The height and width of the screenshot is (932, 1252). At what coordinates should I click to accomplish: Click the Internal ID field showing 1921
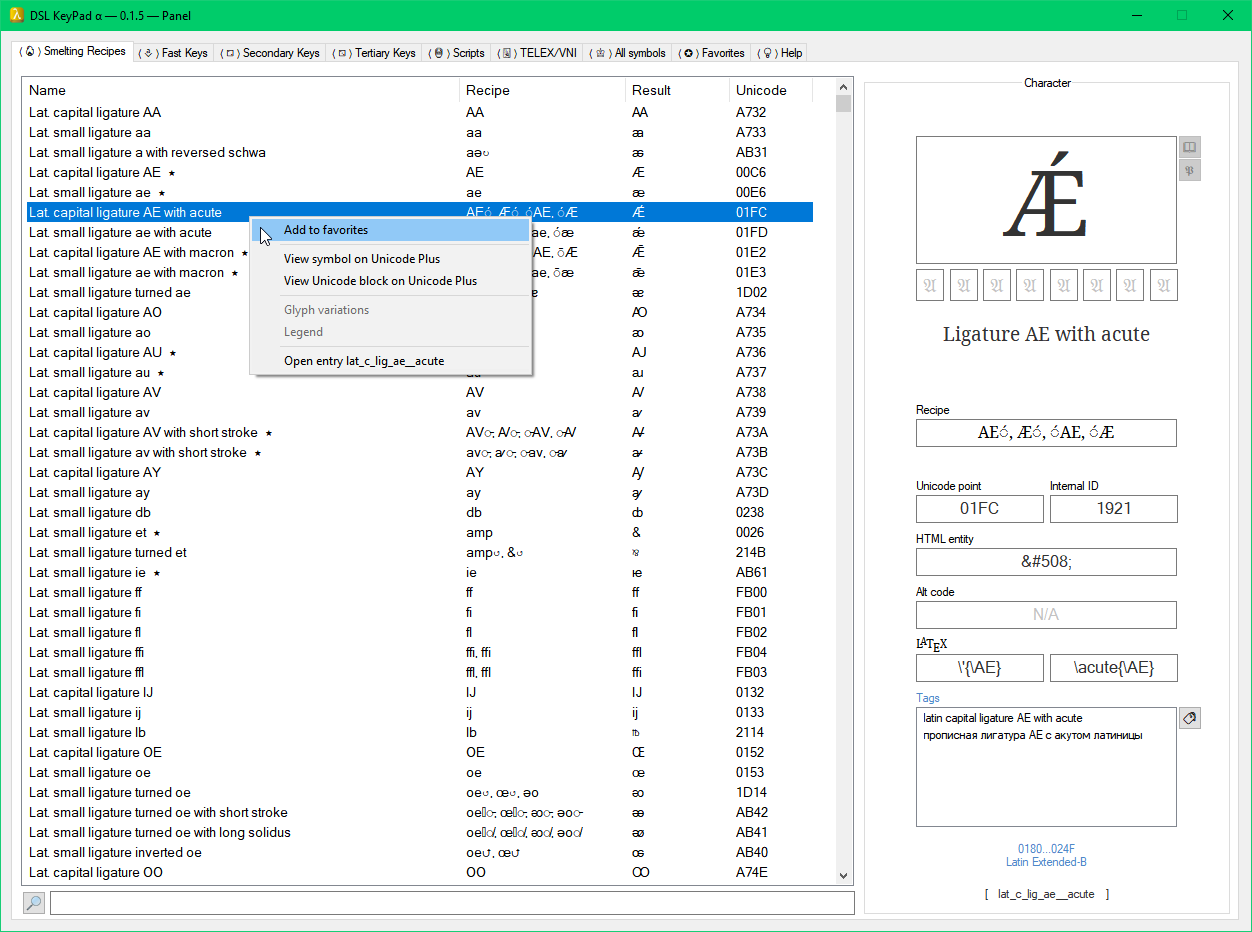point(1114,508)
